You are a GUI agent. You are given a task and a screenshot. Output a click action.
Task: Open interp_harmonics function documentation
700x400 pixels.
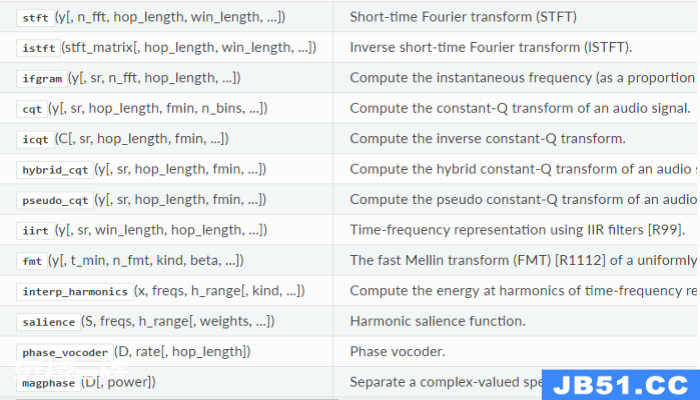75,292
